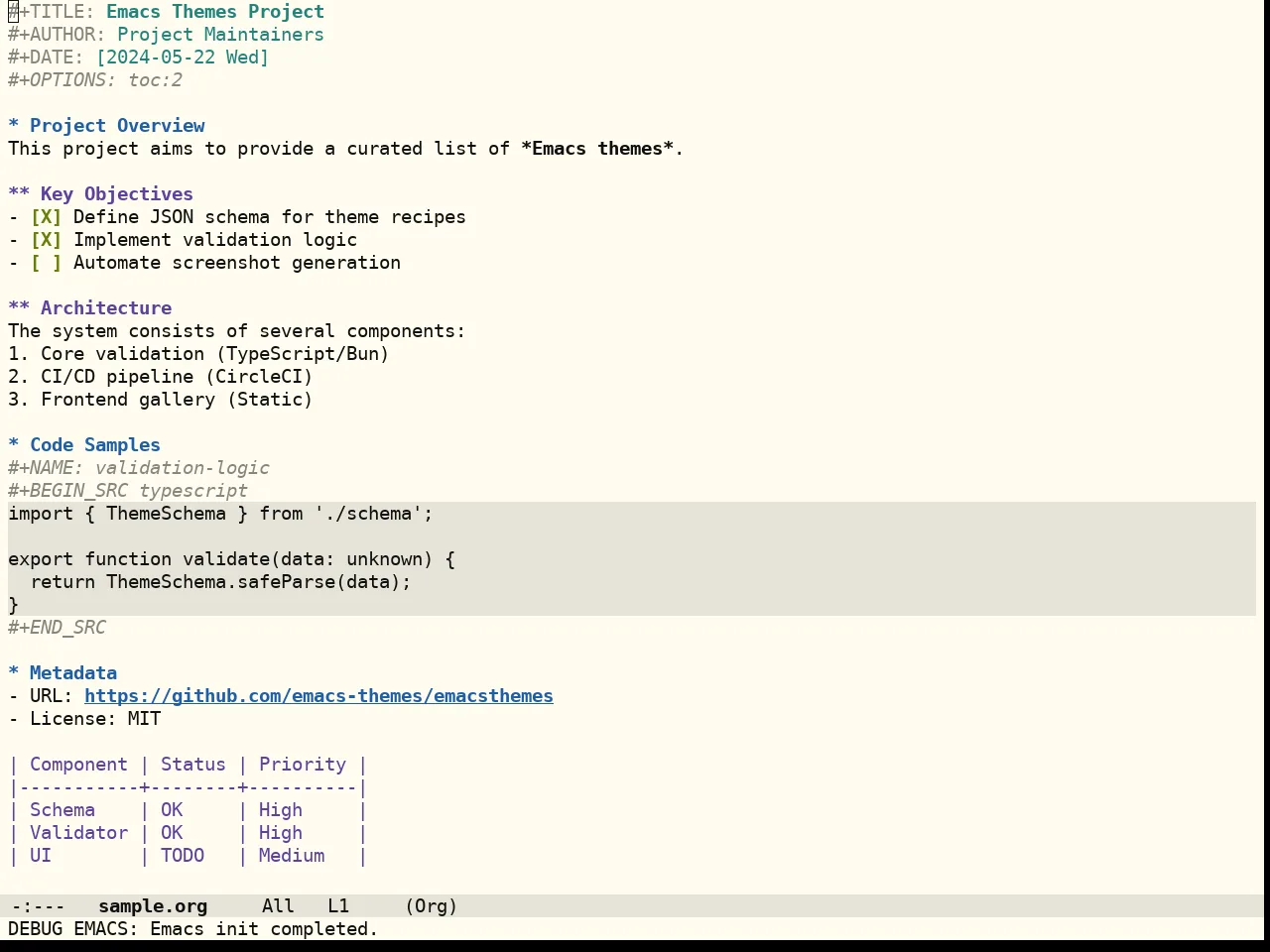Collapse the Code Samples heading
The height and width of the screenshot is (952, 1270).
click(84, 445)
